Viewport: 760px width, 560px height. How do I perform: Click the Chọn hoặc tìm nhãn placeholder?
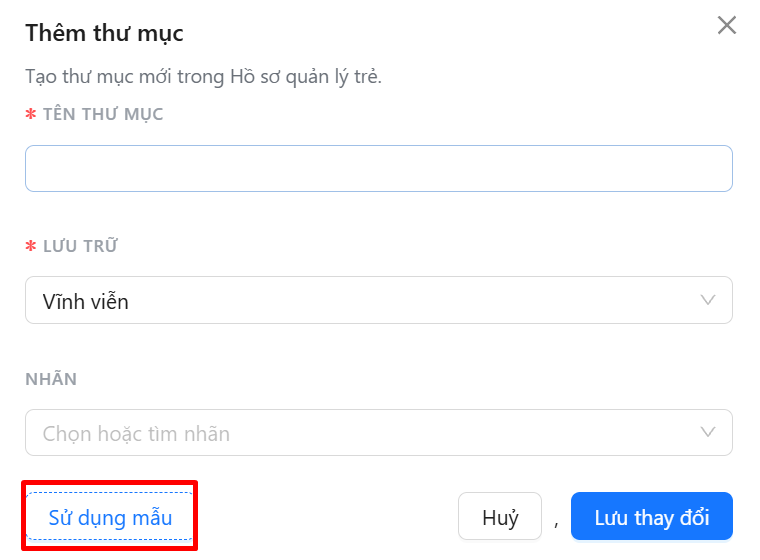(x=136, y=434)
